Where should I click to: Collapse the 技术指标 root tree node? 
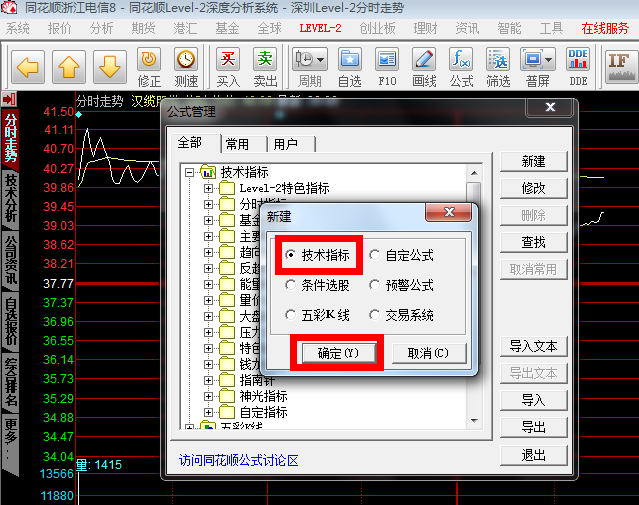[190, 172]
